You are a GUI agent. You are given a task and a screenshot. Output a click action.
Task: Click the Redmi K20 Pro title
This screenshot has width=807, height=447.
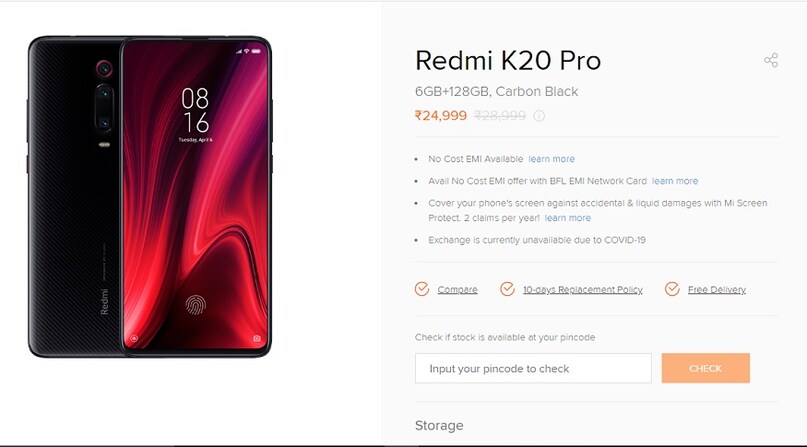[x=508, y=61]
